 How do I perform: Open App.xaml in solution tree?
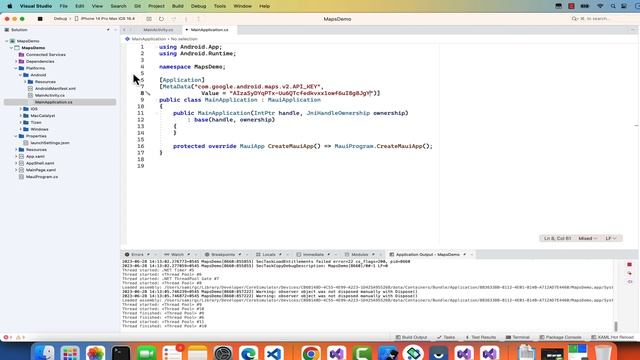[35, 156]
